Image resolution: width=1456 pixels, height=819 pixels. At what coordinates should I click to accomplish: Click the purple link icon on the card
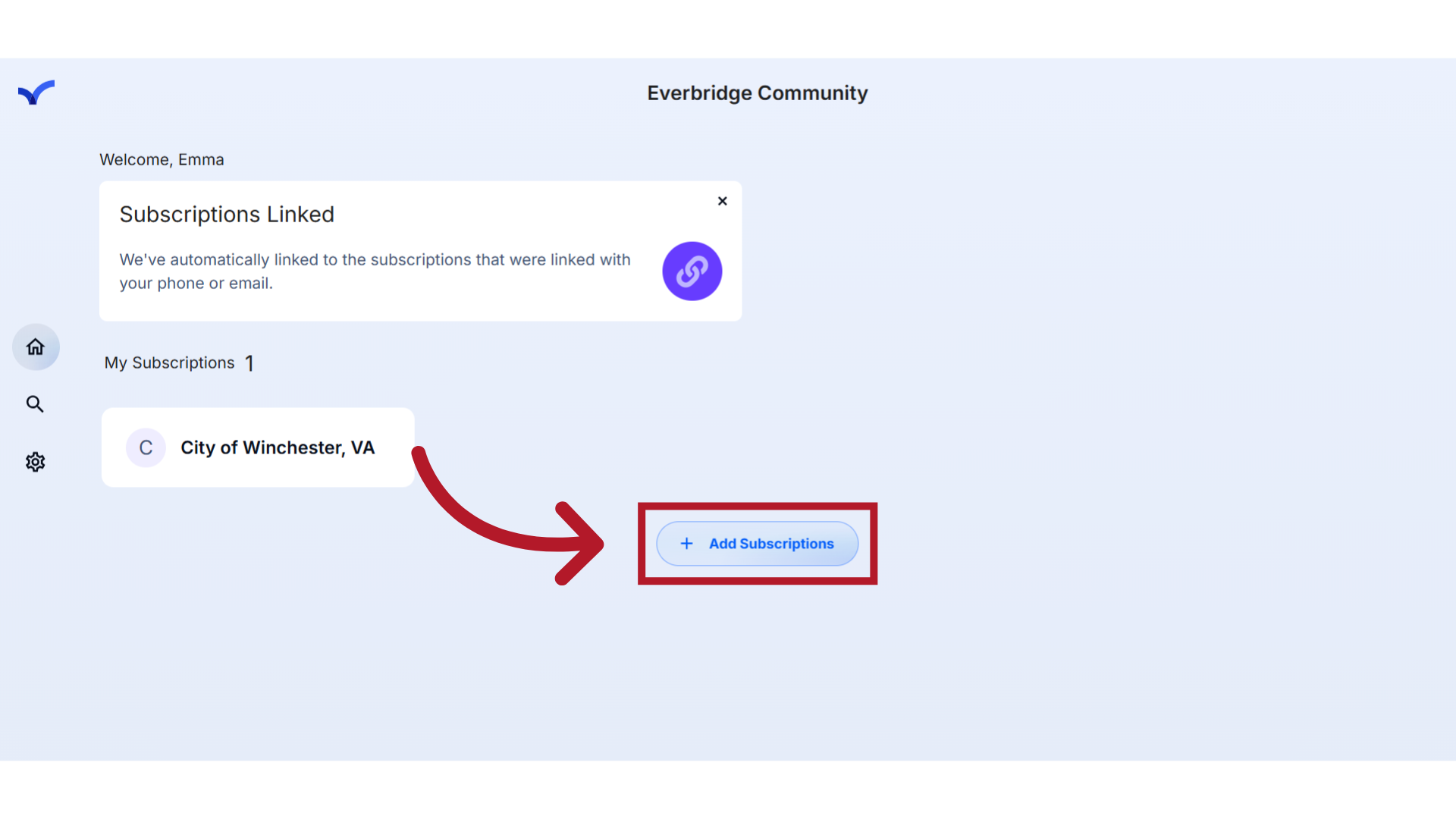click(x=692, y=271)
